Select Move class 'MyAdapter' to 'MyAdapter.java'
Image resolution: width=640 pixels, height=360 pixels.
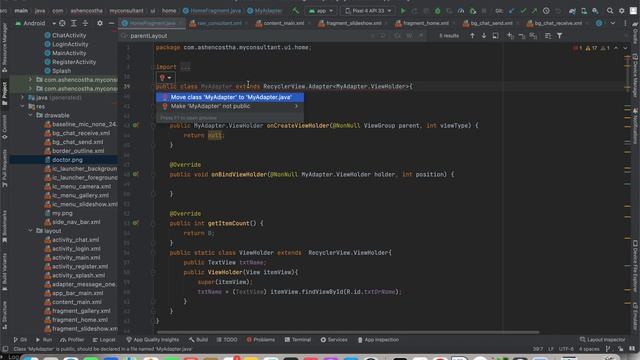point(230,97)
